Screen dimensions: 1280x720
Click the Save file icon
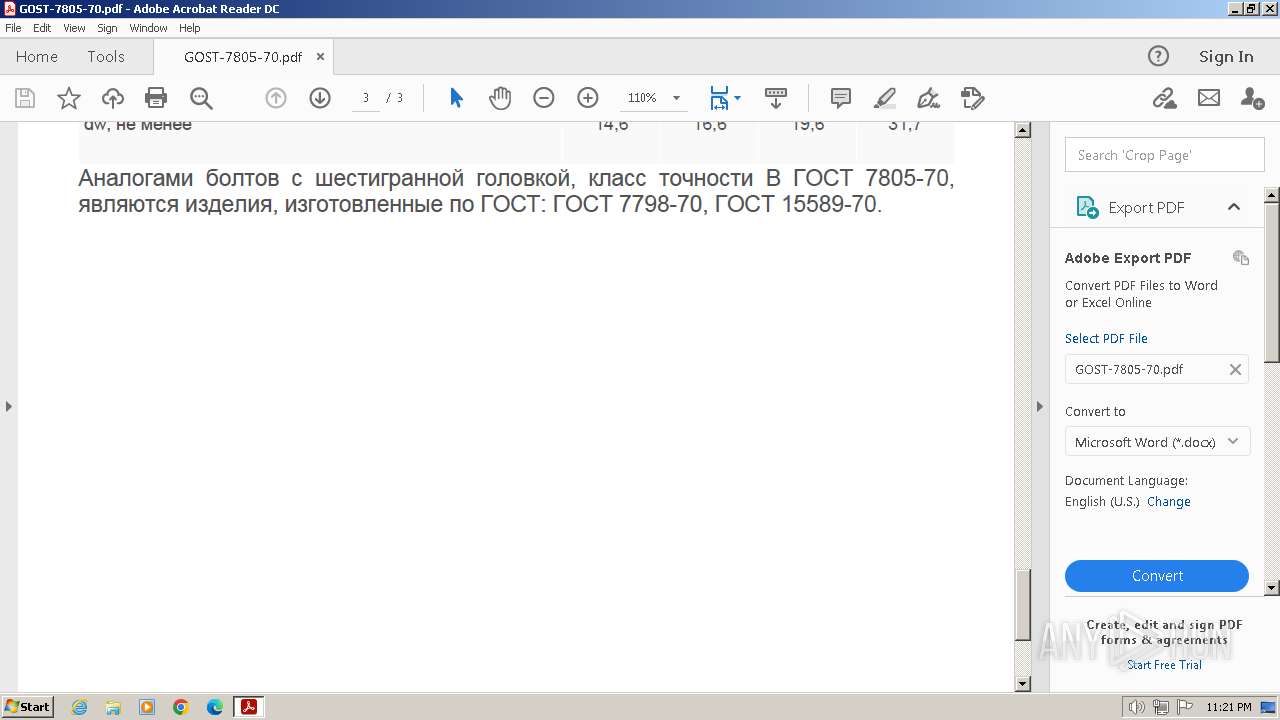coord(25,98)
